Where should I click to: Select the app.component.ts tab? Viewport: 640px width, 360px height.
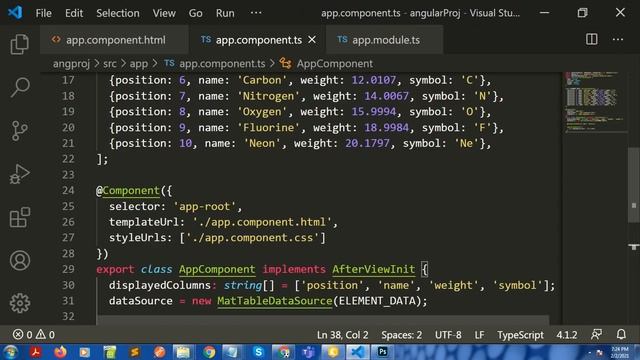click(x=258, y=40)
